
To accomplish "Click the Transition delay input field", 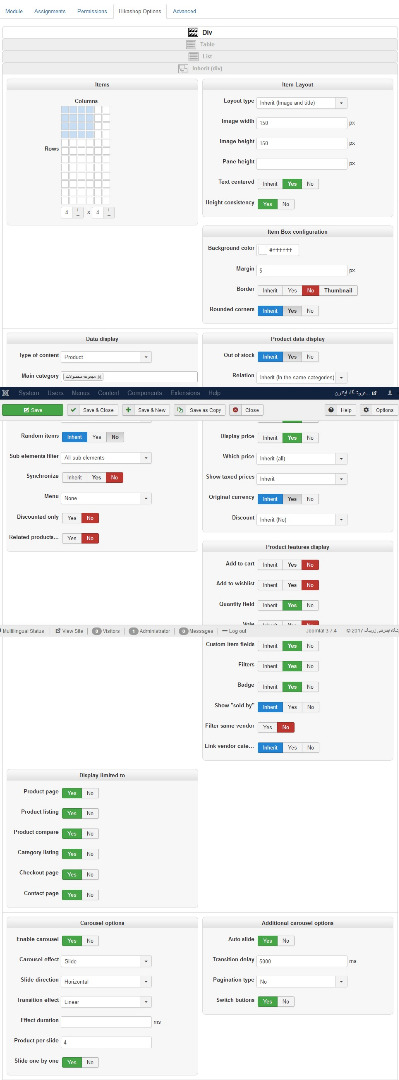I will tap(302, 961).
